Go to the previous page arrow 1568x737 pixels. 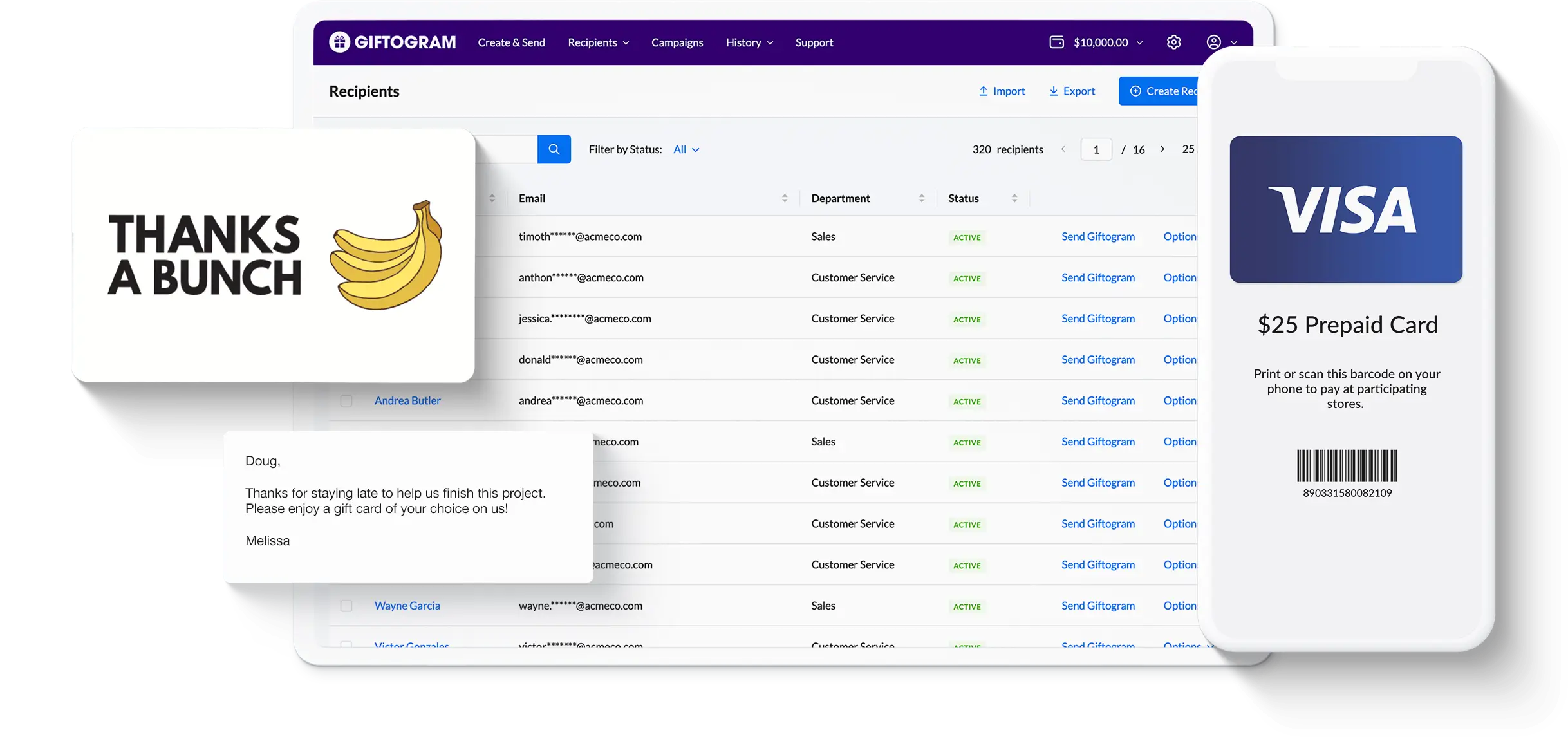(1063, 149)
